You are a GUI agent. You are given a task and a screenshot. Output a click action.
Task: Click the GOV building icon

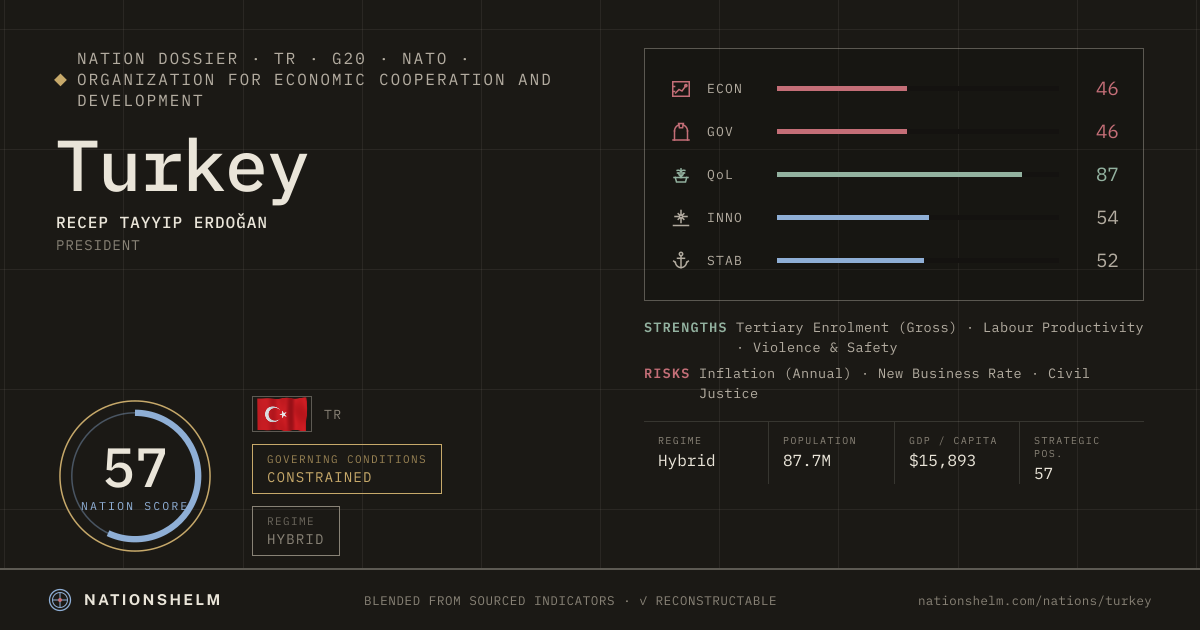point(681,132)
